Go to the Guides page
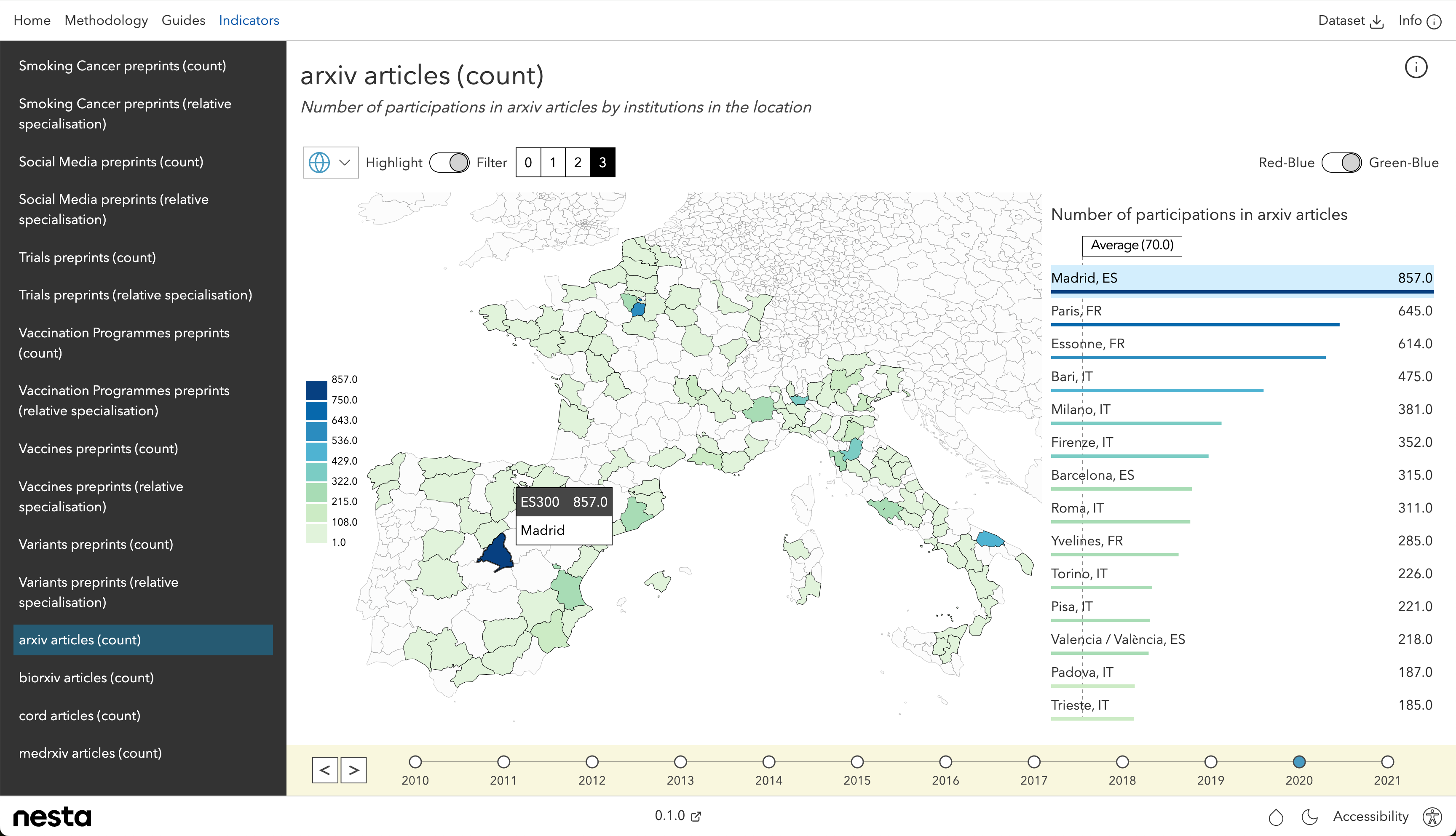 [x=183, y=20]
